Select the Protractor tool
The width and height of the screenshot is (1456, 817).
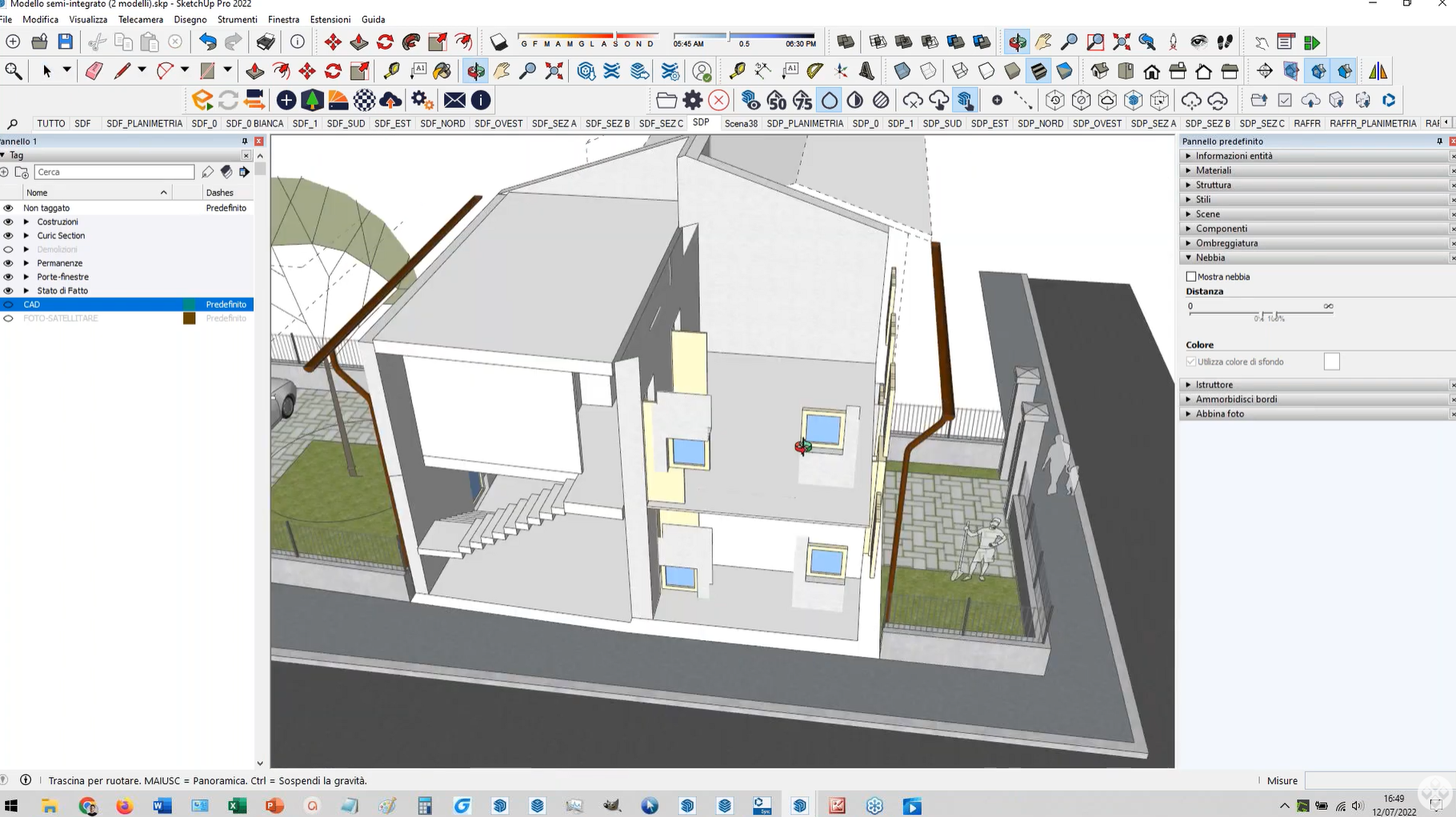coord(814,71)
